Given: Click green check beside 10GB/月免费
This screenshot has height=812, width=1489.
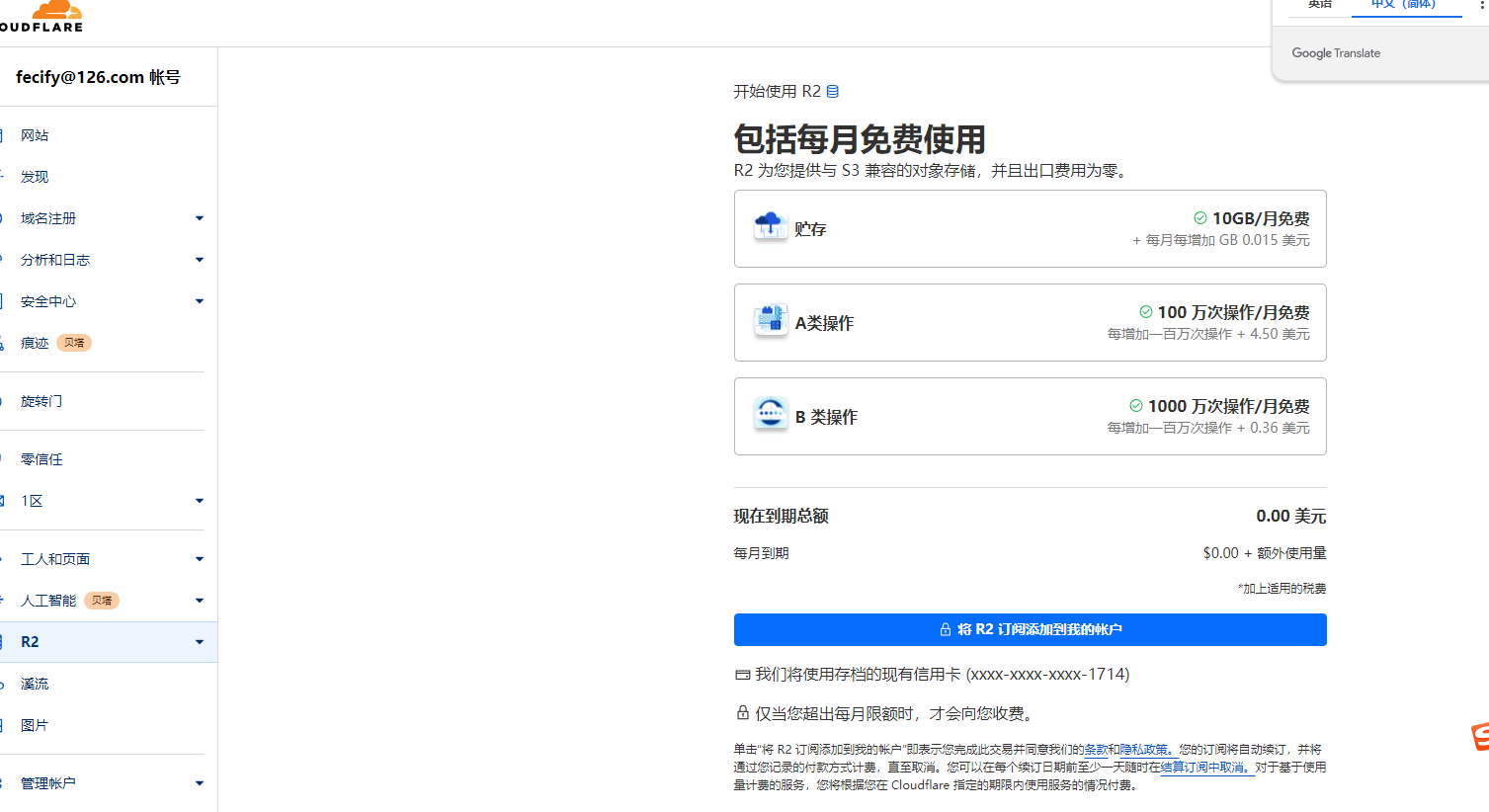Looking at the screenshot, I should point(1200,218).
